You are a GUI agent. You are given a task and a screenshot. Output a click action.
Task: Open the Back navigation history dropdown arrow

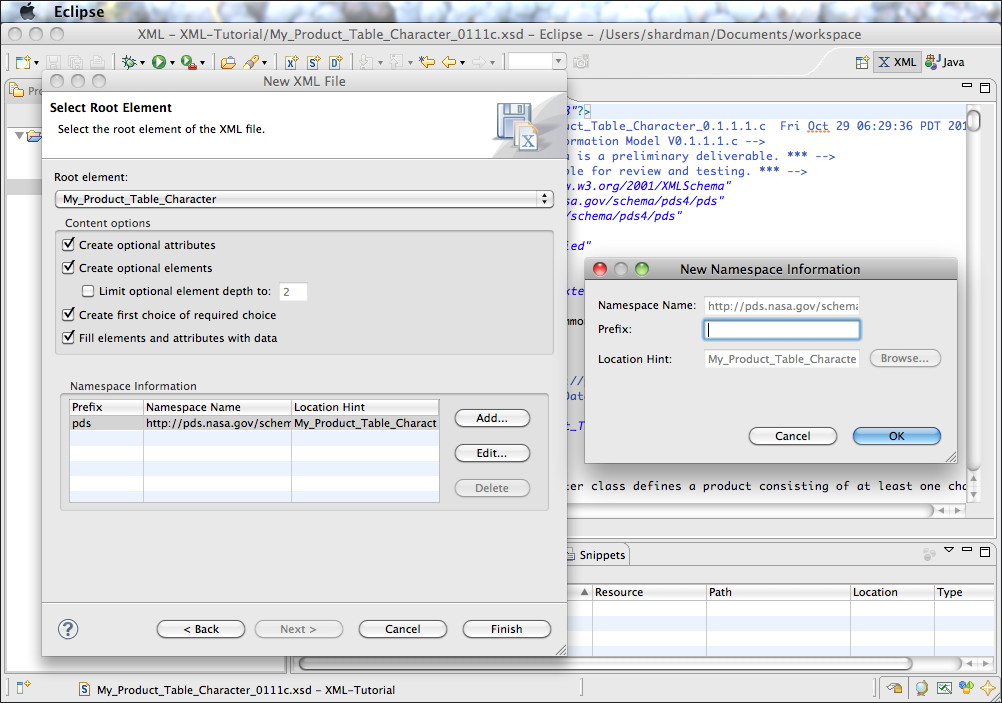[462, 63]
